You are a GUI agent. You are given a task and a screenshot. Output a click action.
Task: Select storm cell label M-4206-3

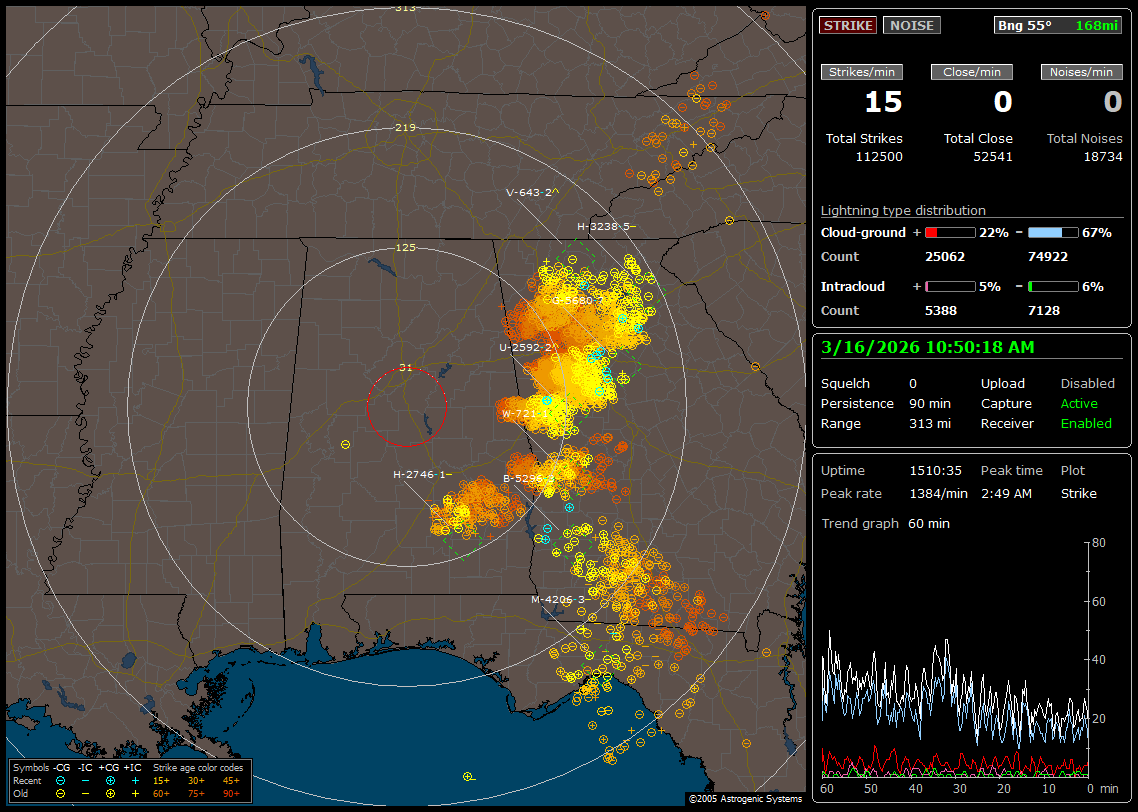point(558,600)
